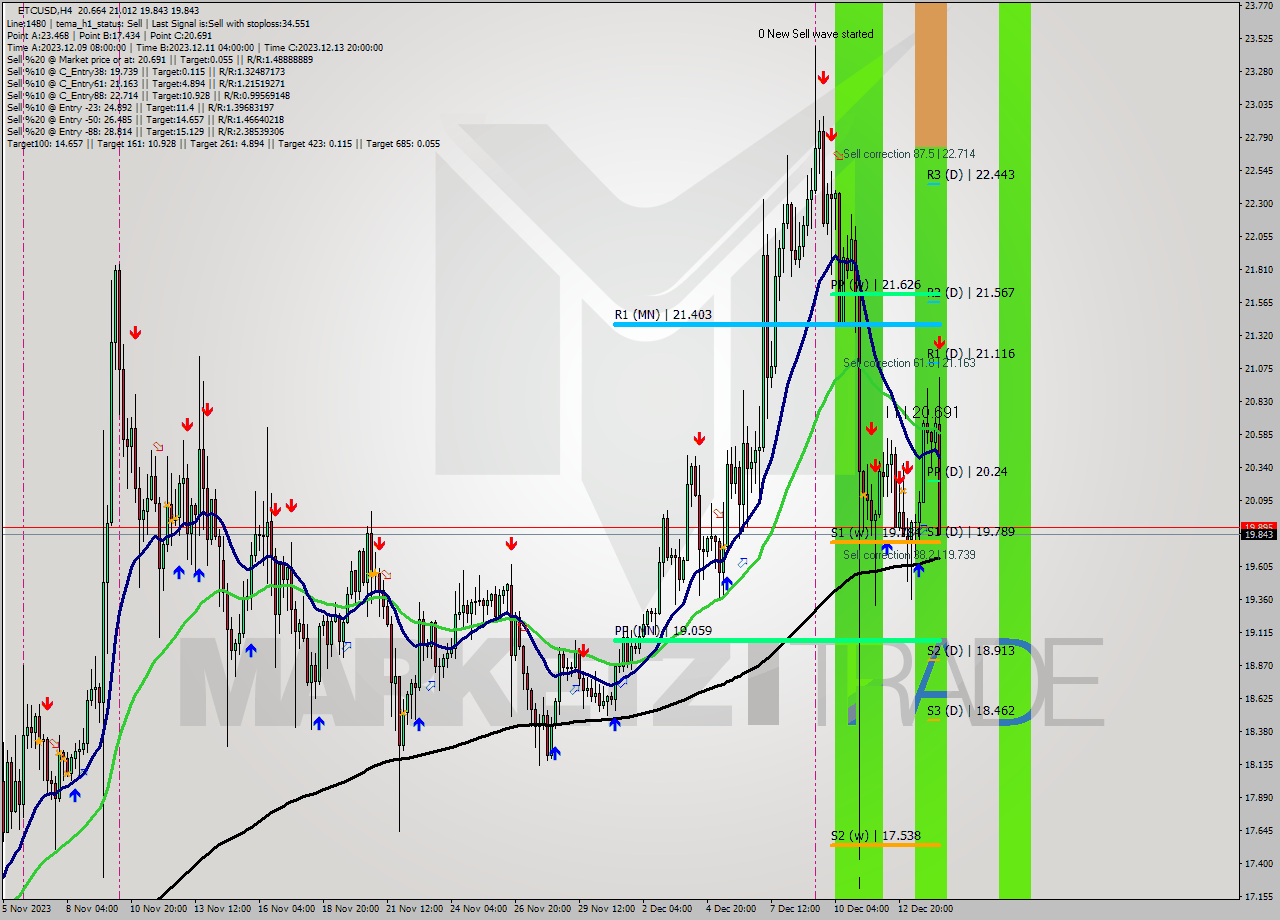Select the C_Entry61: 21.163 sell line
This screenshot has width=1280, height=920.
coord(146,83)
